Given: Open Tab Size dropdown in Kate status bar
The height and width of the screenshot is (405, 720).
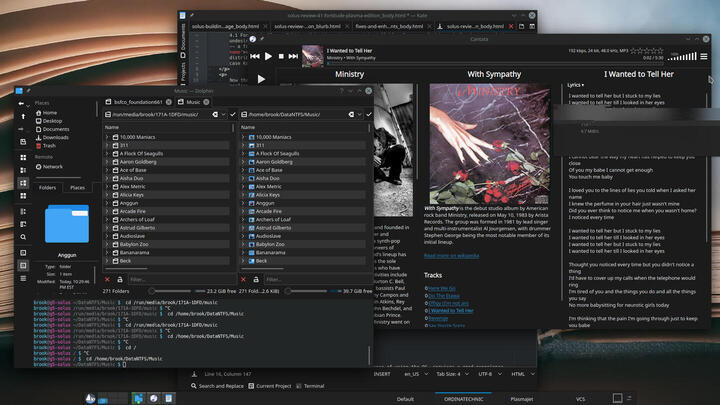Looking at the screenshot, I should click(x=453, y=374).
